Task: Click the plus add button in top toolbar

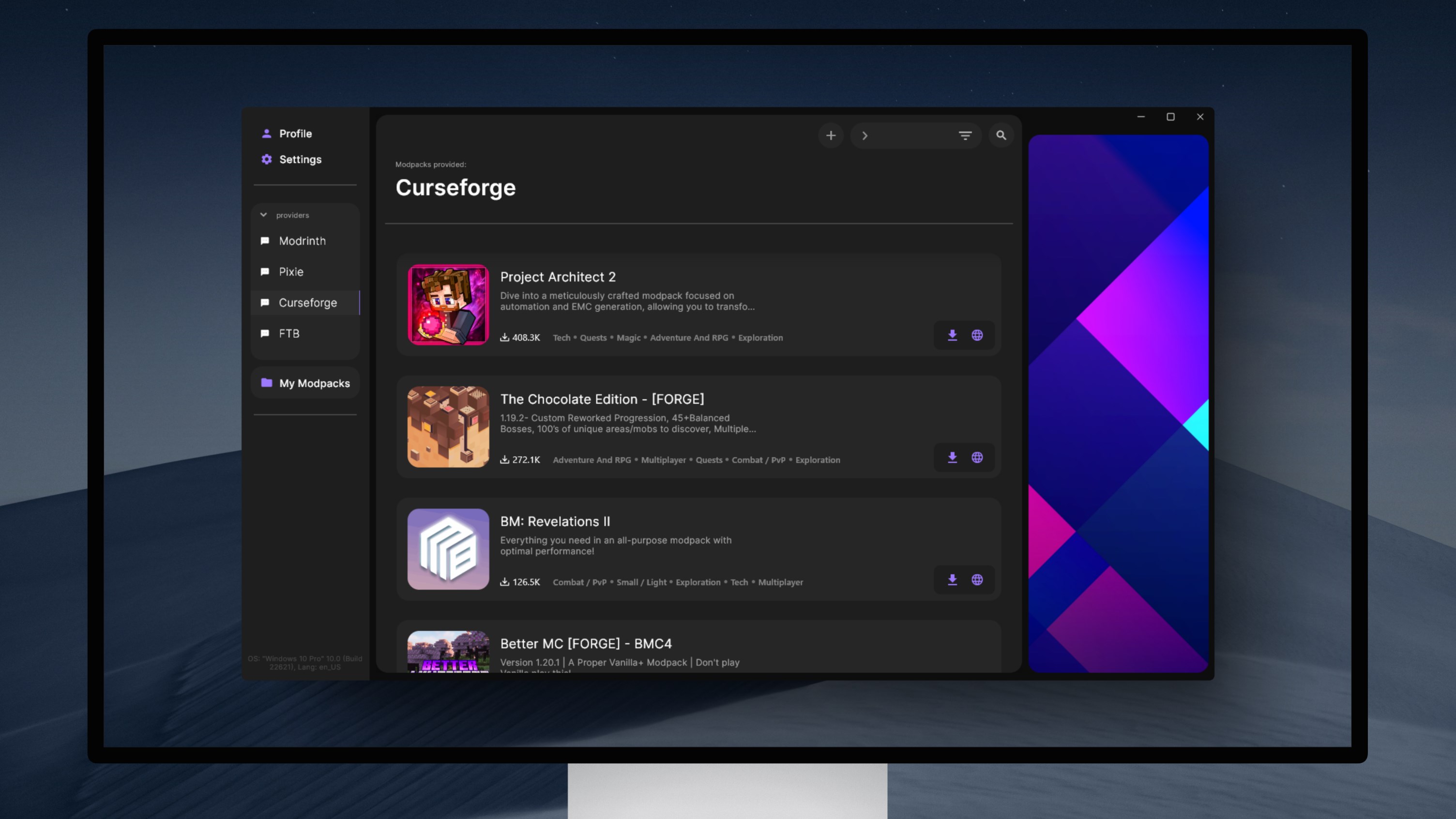Action: click(830, 136)
